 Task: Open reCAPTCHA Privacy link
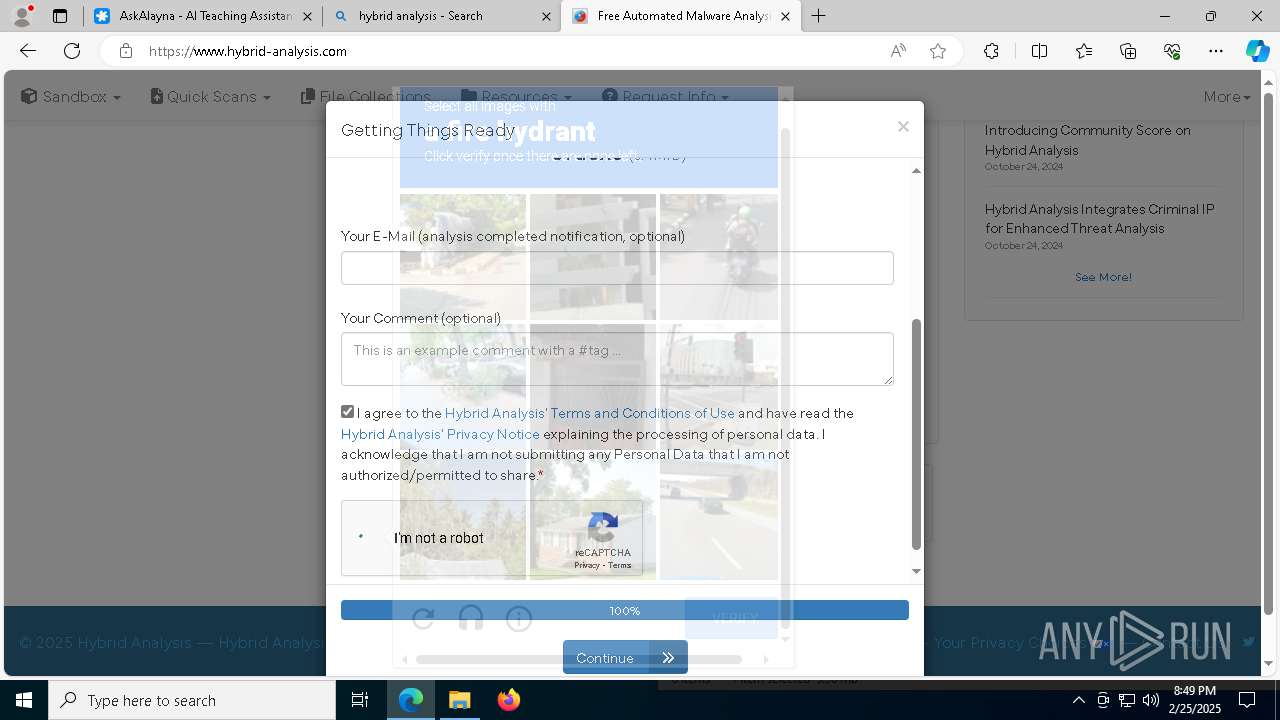coord(587,565)
